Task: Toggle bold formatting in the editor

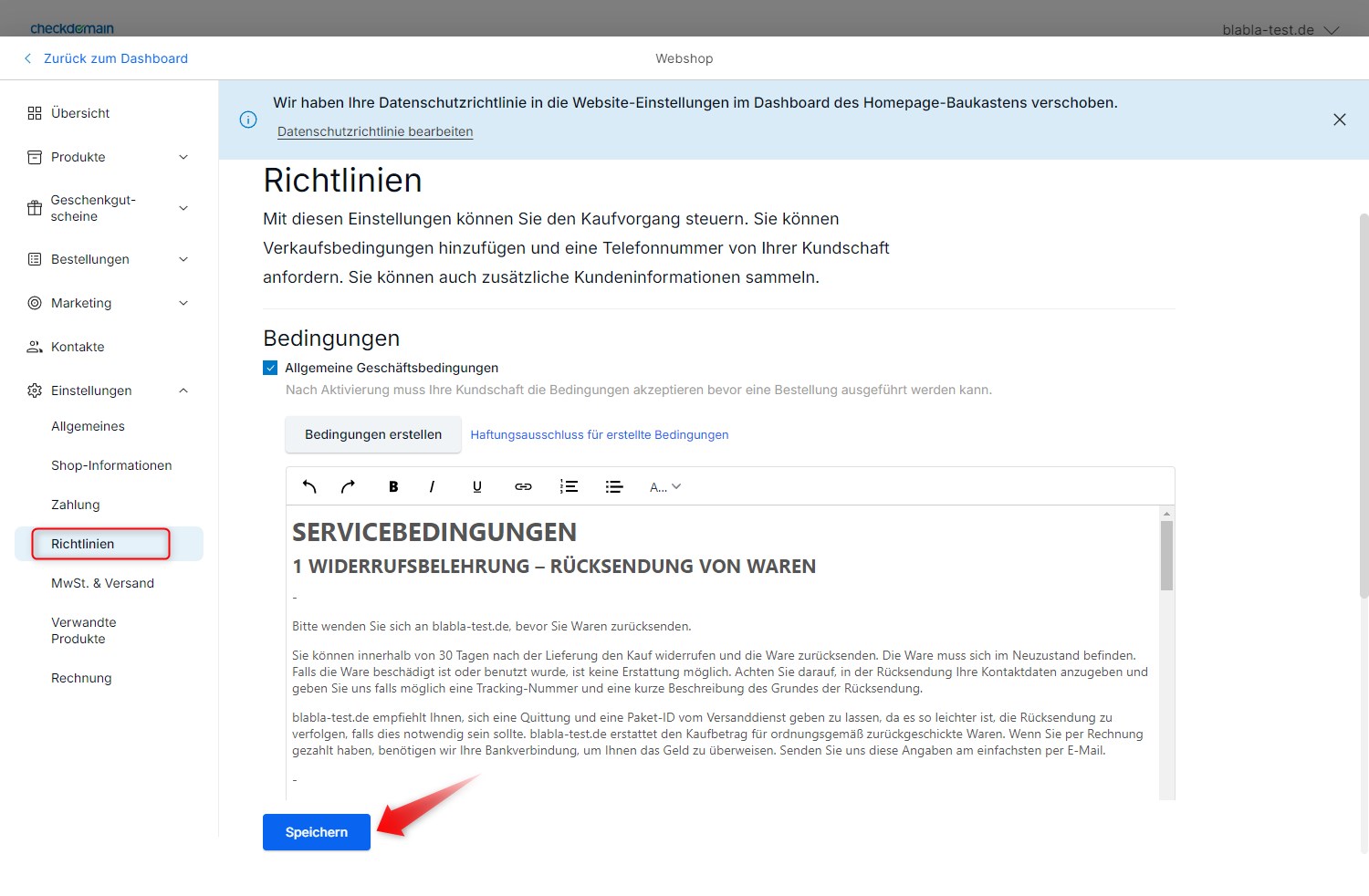Action: click(x=392, y=485)
